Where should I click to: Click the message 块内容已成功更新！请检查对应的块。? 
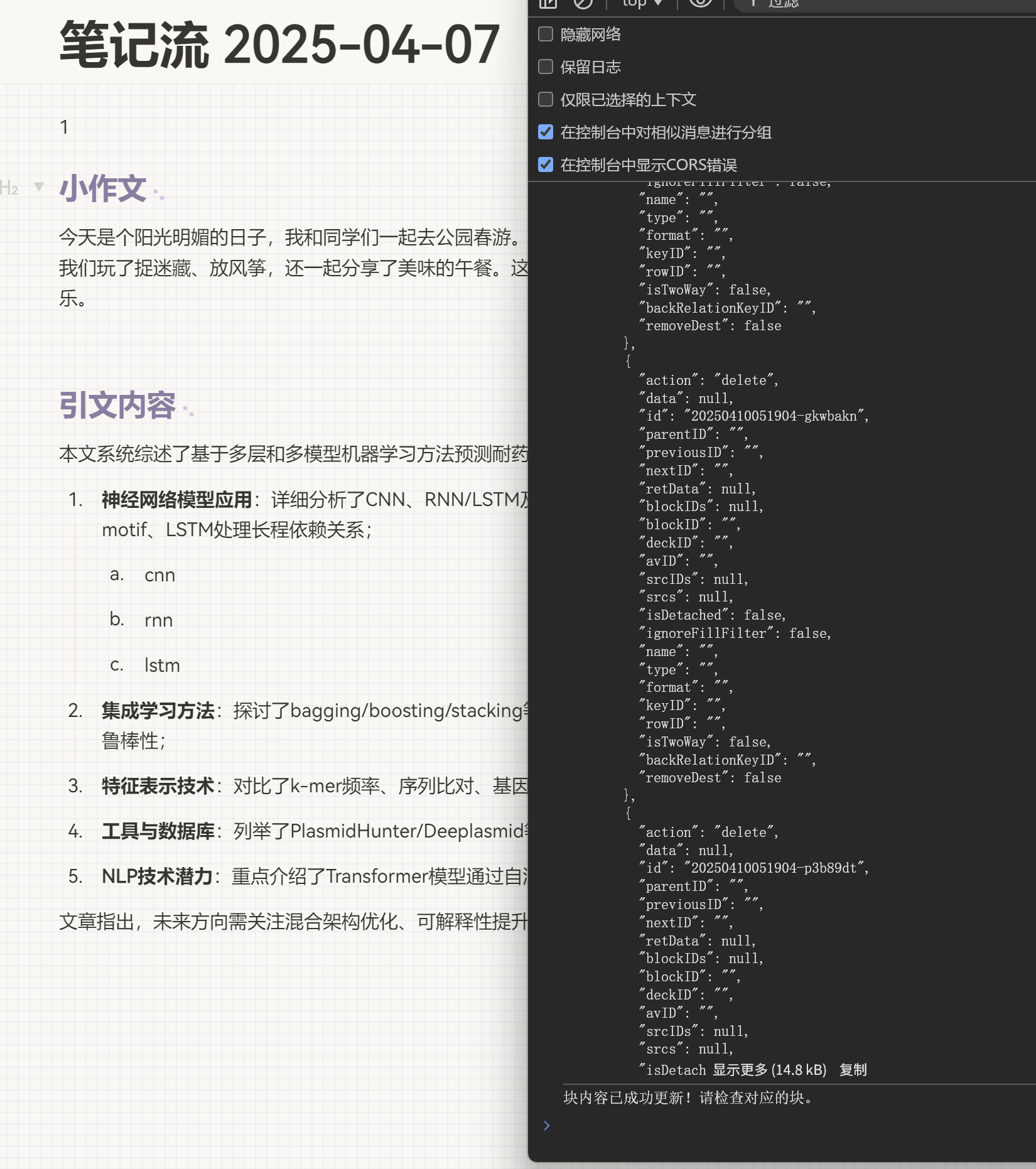click(x=688, y=1097)
